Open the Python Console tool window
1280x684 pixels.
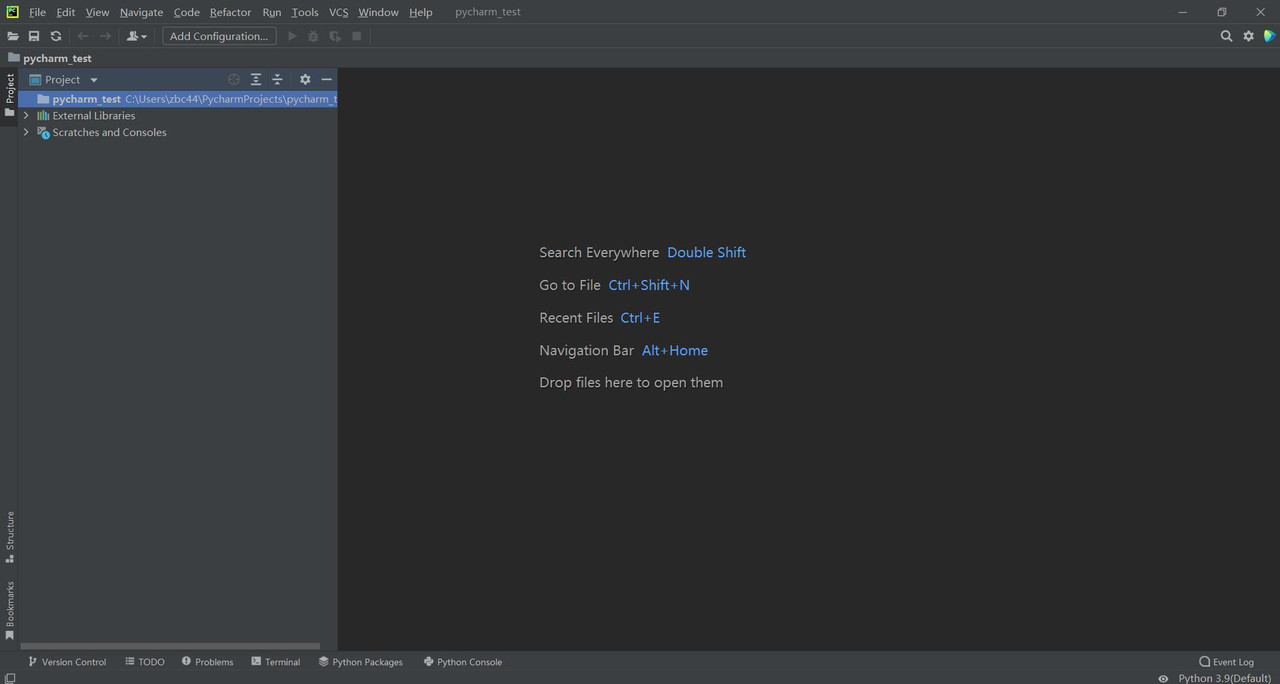point(463,662)
